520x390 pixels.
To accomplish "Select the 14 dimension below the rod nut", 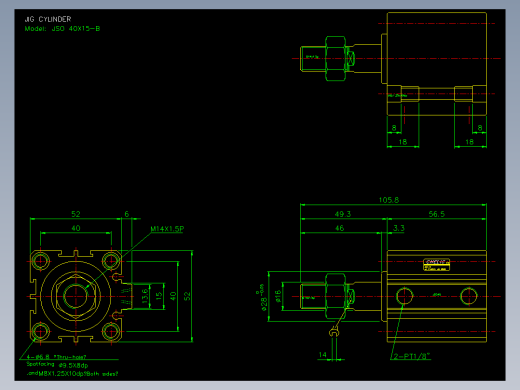I will [x=322, y=355].
